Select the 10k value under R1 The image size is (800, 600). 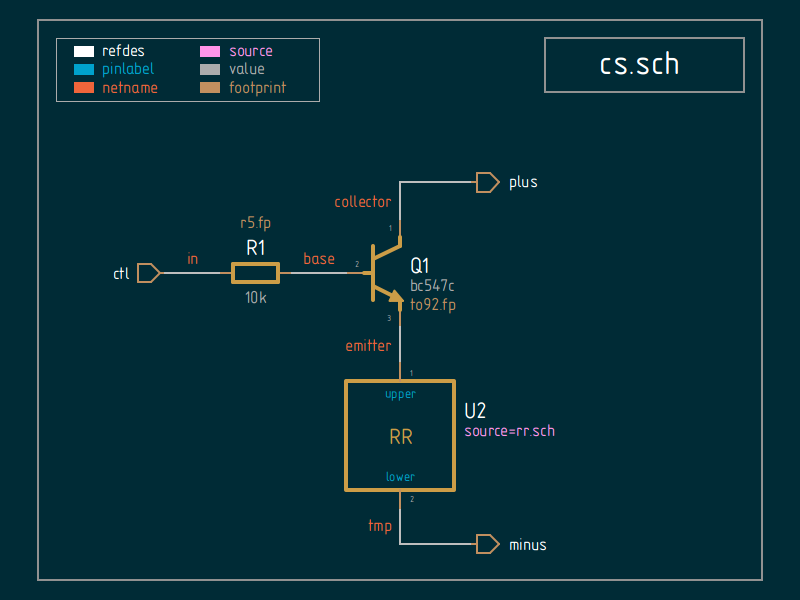pyautogui.click(x=256, y=297)
